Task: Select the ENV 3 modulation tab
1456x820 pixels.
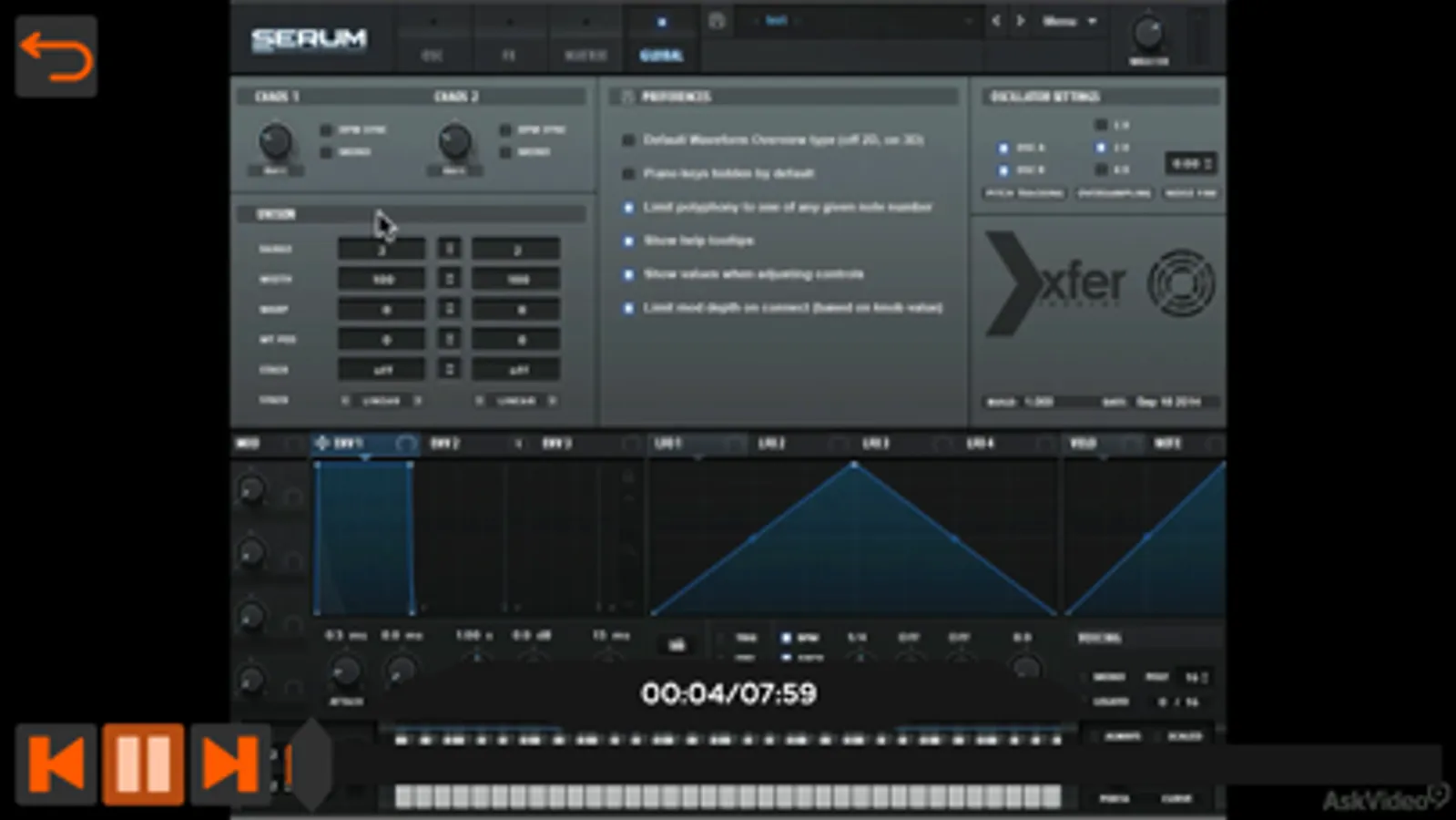Action: click(x=556, y=444)
